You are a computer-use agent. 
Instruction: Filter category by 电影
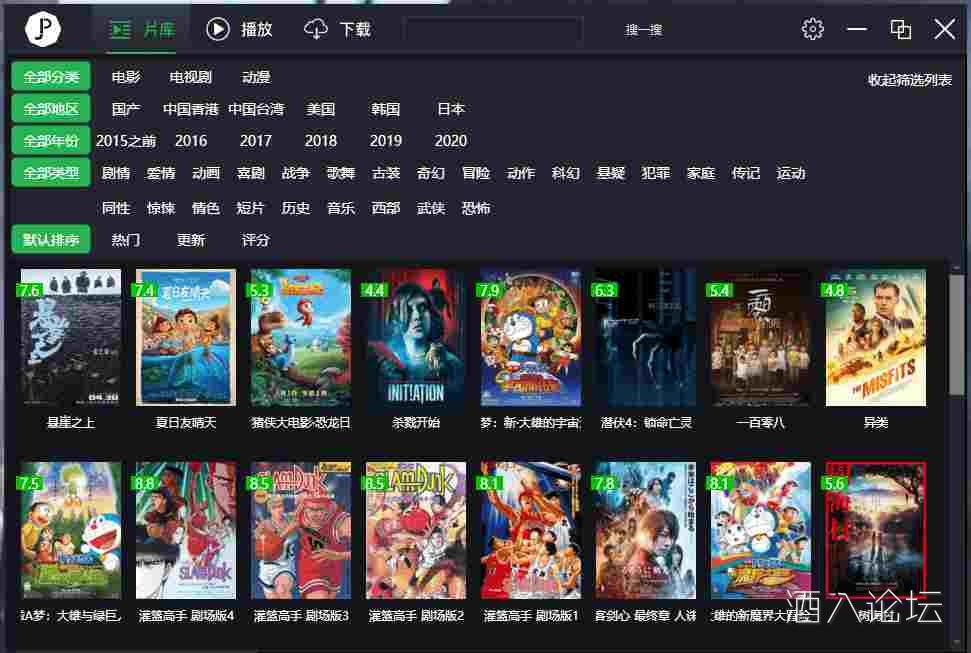tap(126, 77)
